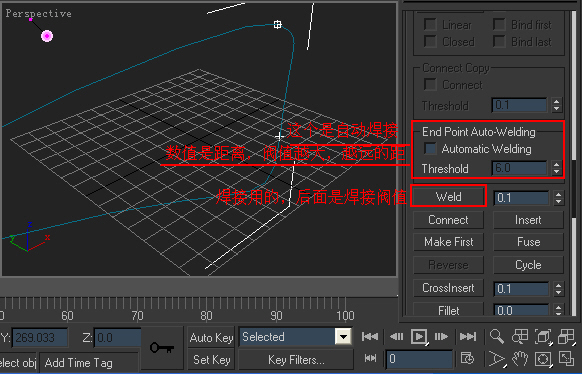Click the End Point Threshold spinner arrows
Image resolution: width=582 pixels, height=374 pixels.
(x=556, y=168)
